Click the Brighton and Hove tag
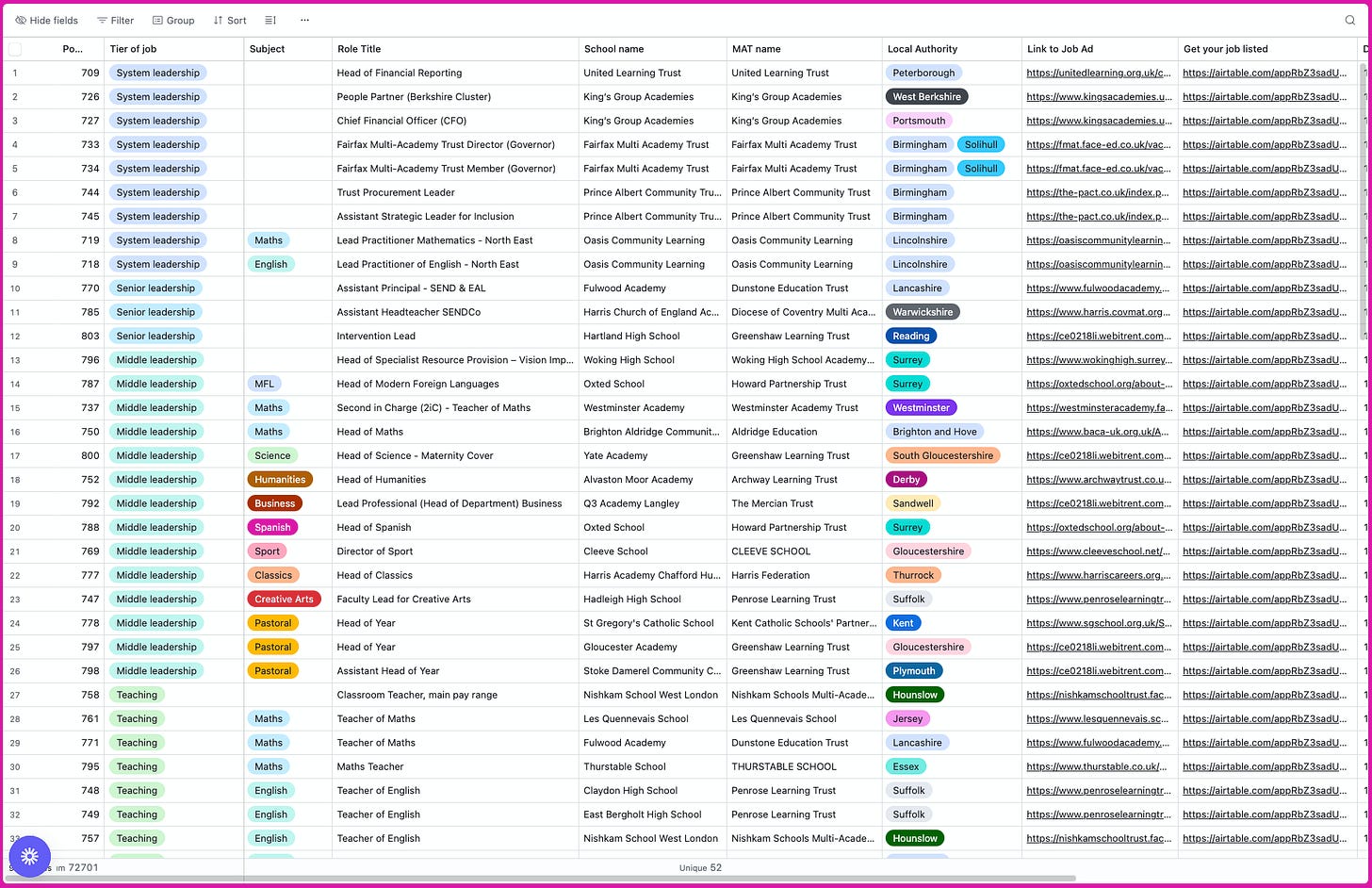The width and height of the screenshot is (1372, 888). tap(935, 432)
